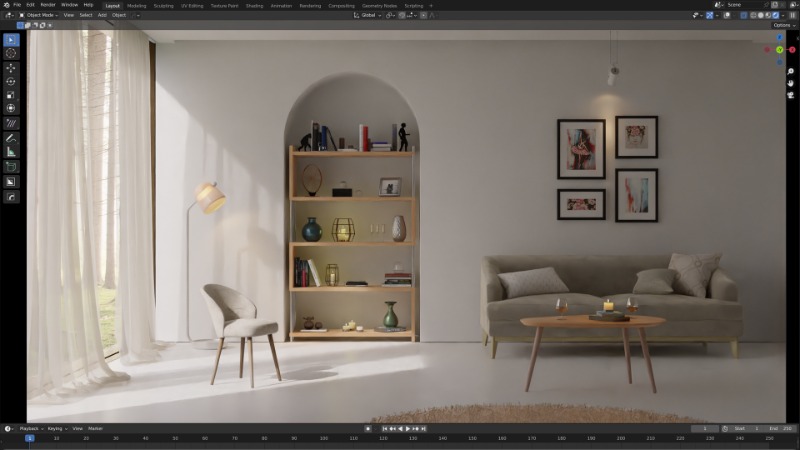800x450 pixels.
Task: Select the Cursor tool in left toolbar
Action: 11,53
